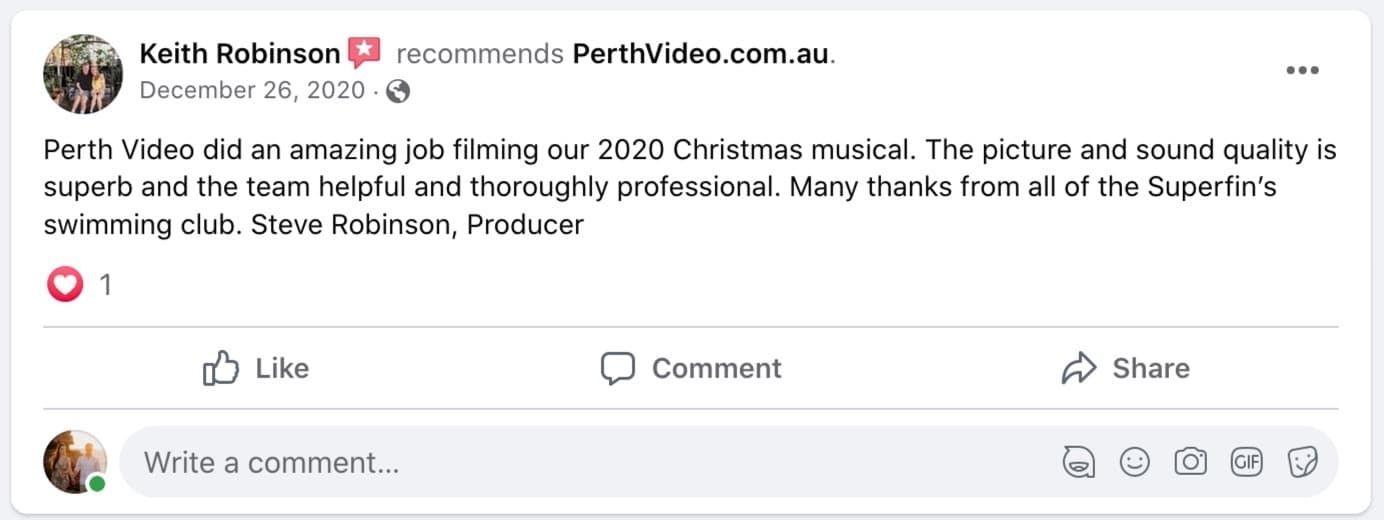
Task: Click the review text about Christmas musical
Action: click(690, 188)
